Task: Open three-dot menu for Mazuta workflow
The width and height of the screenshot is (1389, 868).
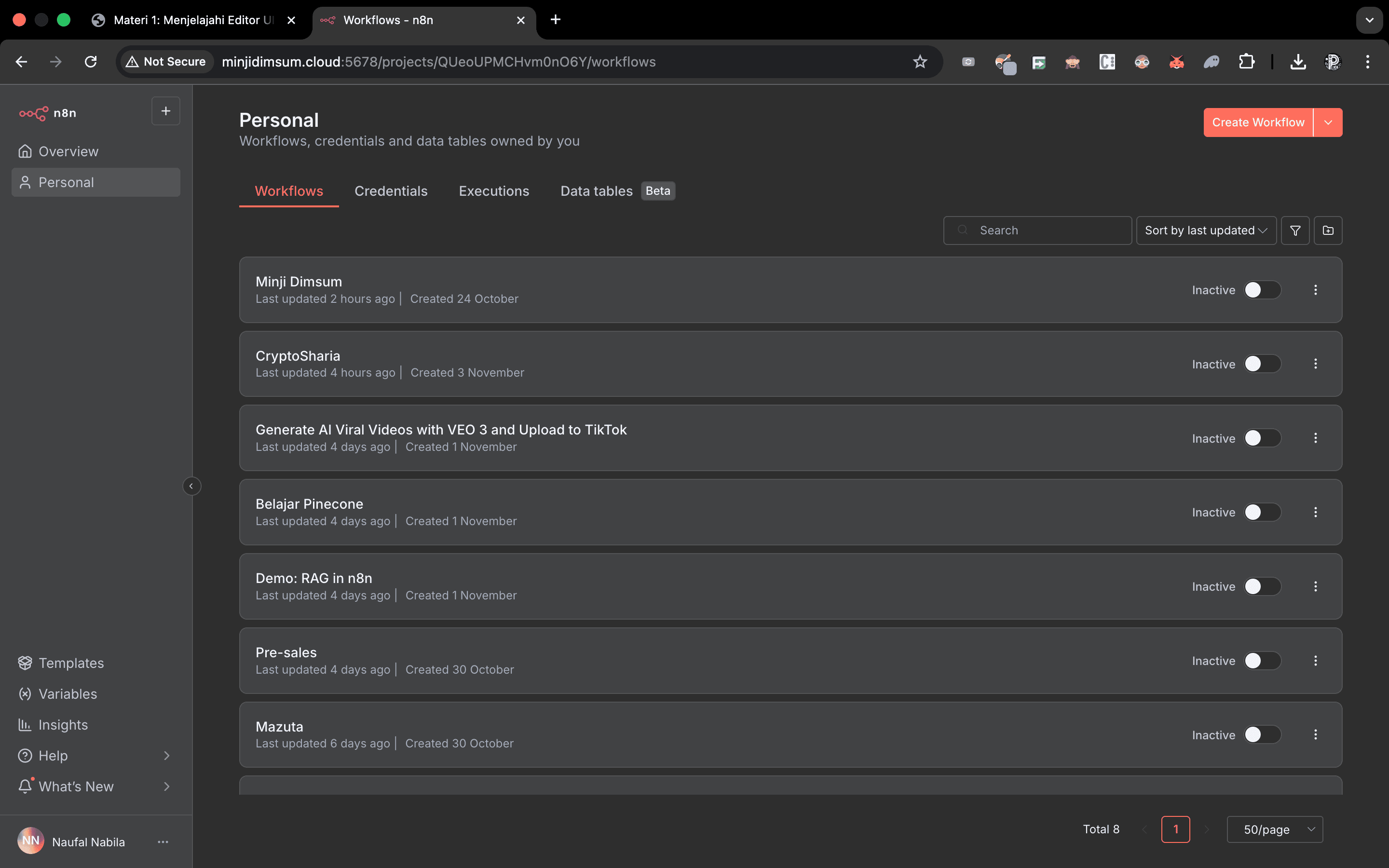Action: click(x=1316, y=735)
